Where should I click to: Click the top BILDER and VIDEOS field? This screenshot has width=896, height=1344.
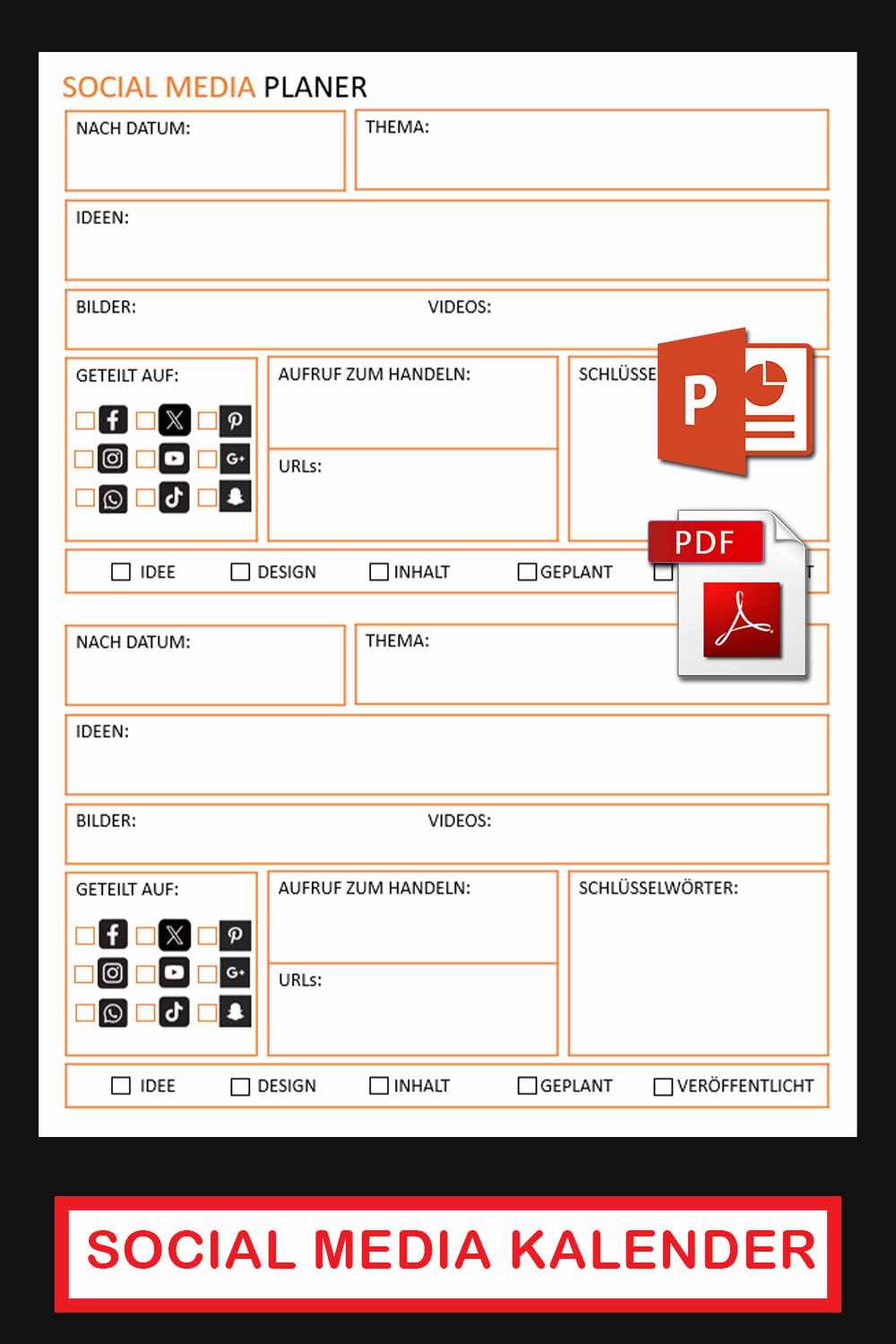pyautogui.click(x=447, y=319)
